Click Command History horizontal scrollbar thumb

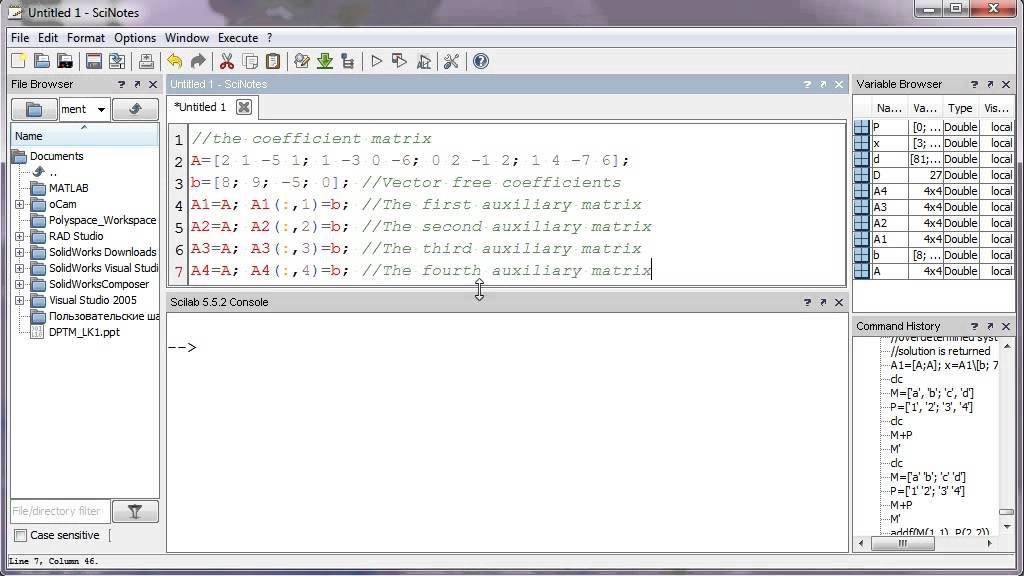(x=903, y=543)
